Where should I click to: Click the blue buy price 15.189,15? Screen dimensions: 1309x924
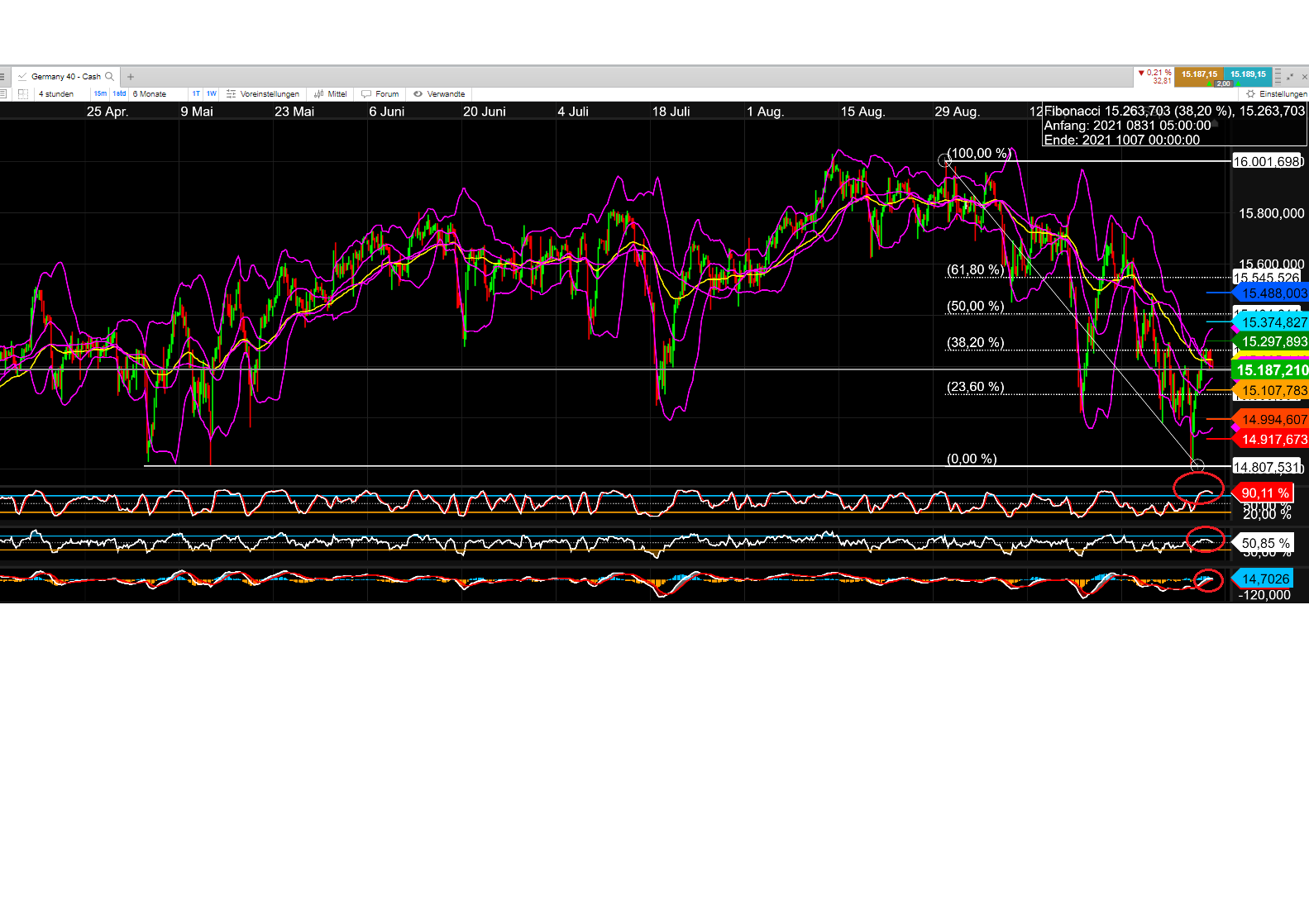tap(1248, 75)
